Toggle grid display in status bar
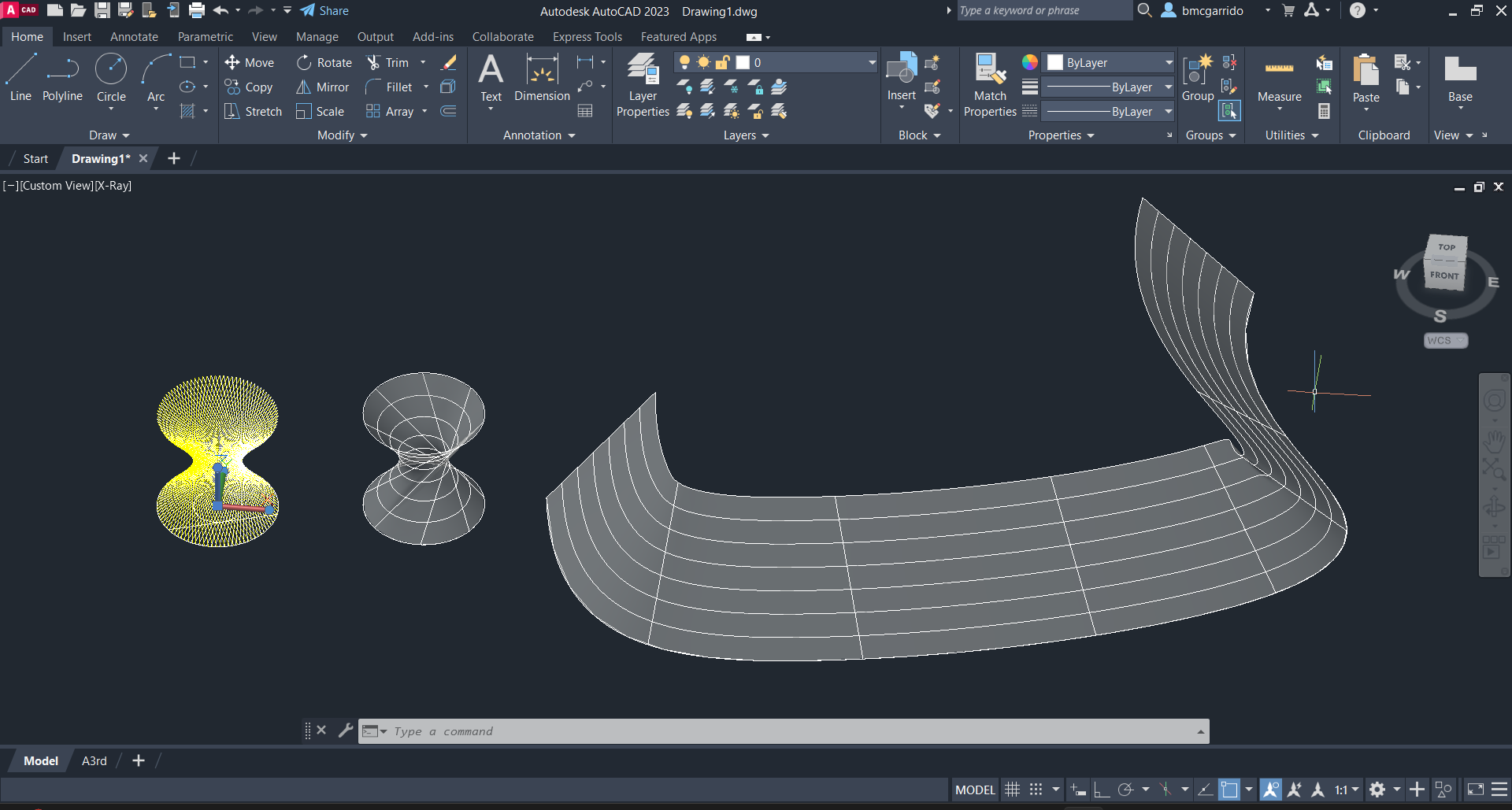 click(1013, 790)
